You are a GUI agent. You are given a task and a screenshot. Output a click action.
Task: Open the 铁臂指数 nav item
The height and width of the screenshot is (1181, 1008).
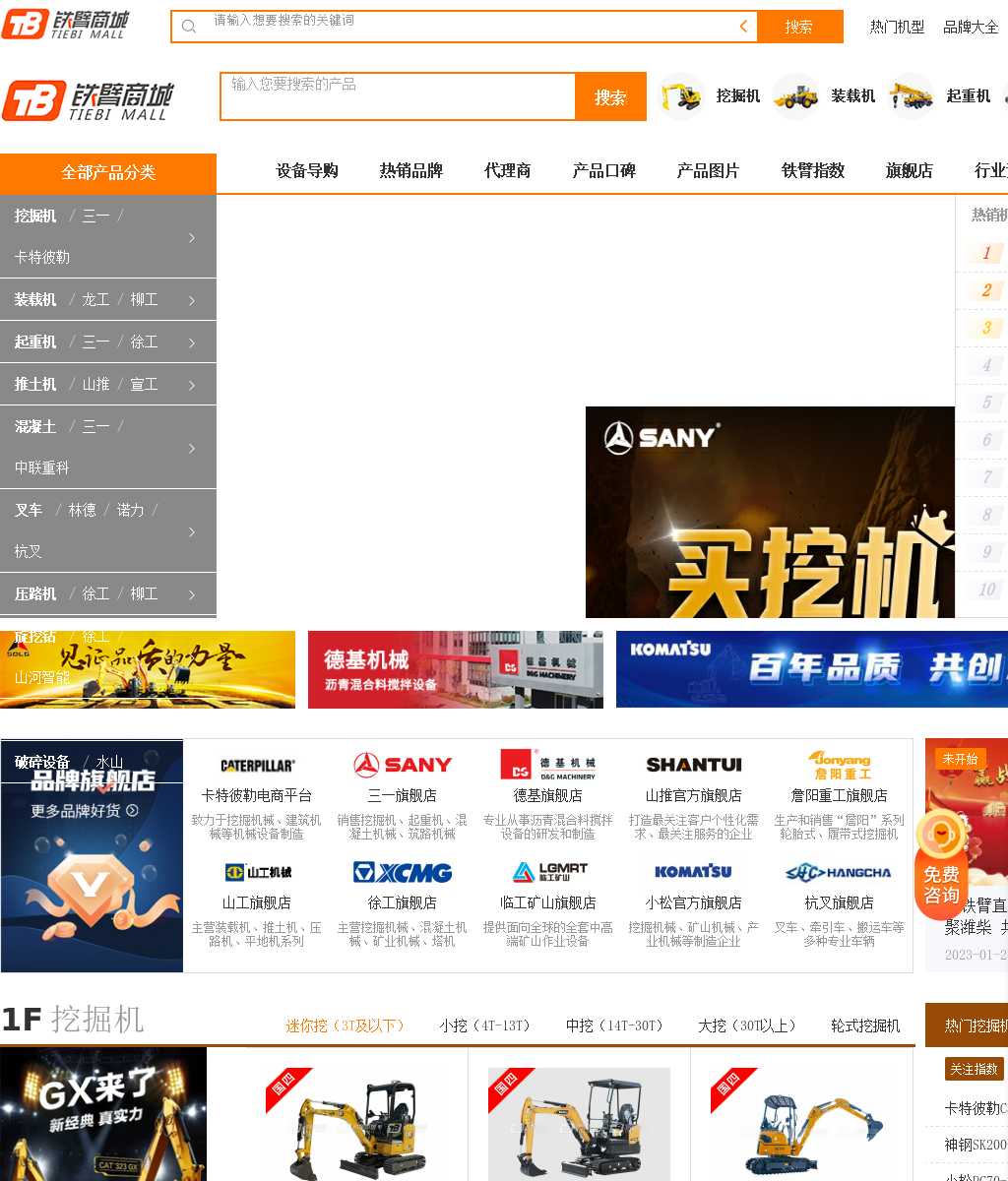coord(813,171)
